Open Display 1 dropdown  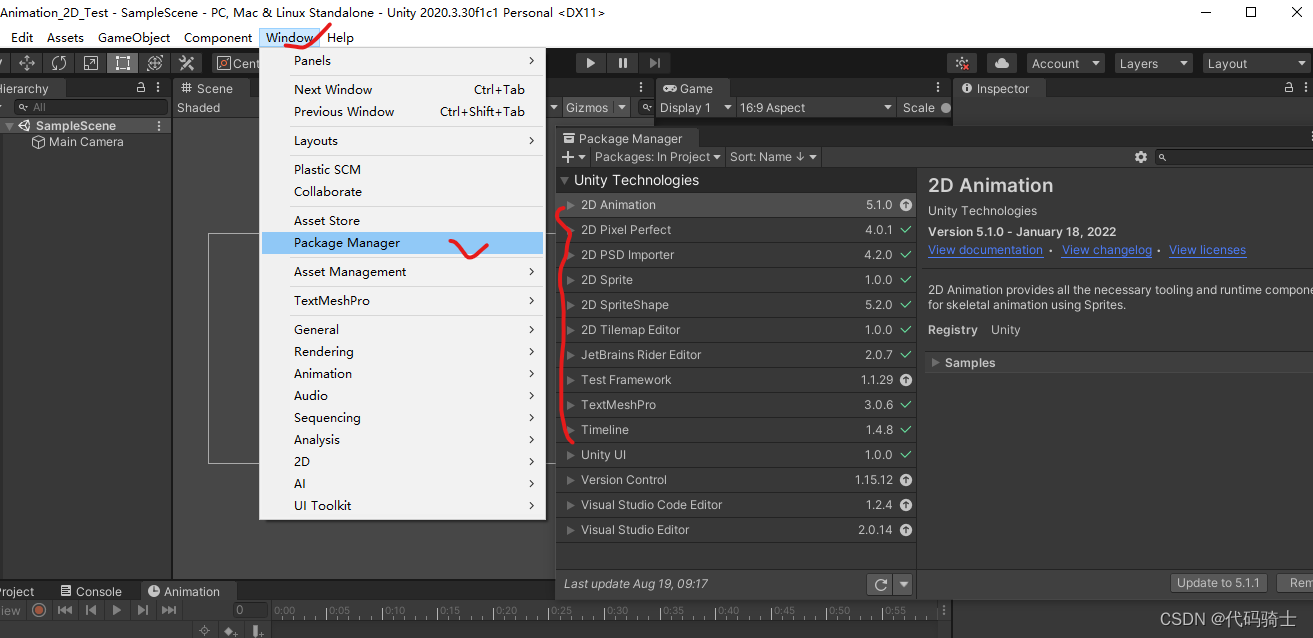(695, 107)
